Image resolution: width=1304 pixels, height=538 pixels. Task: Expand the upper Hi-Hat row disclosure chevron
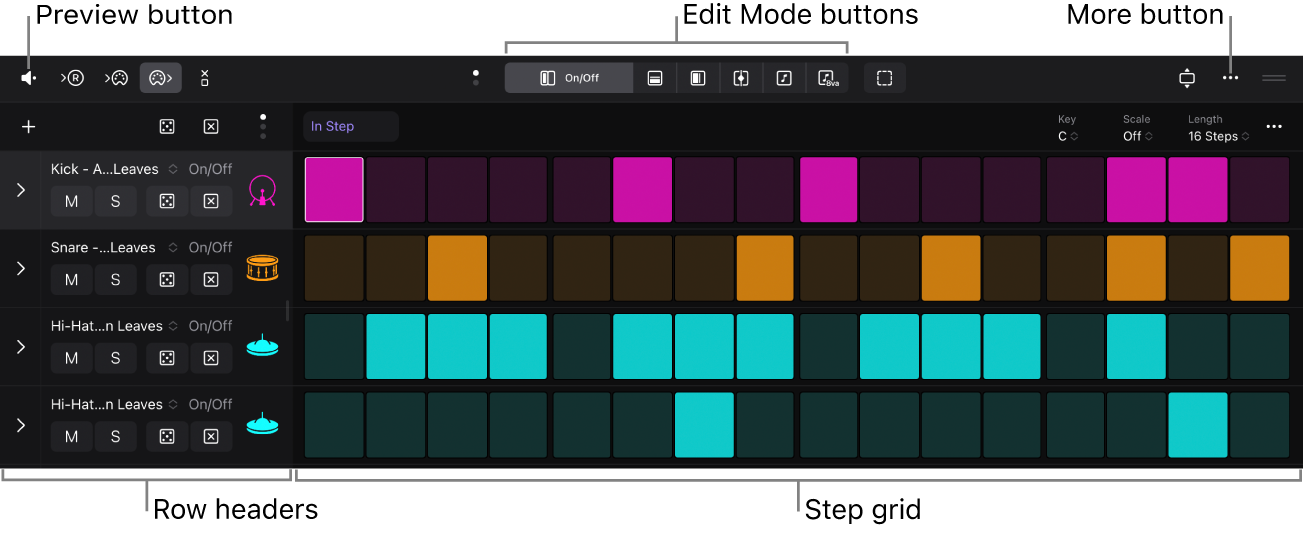[x=21, y=347]
